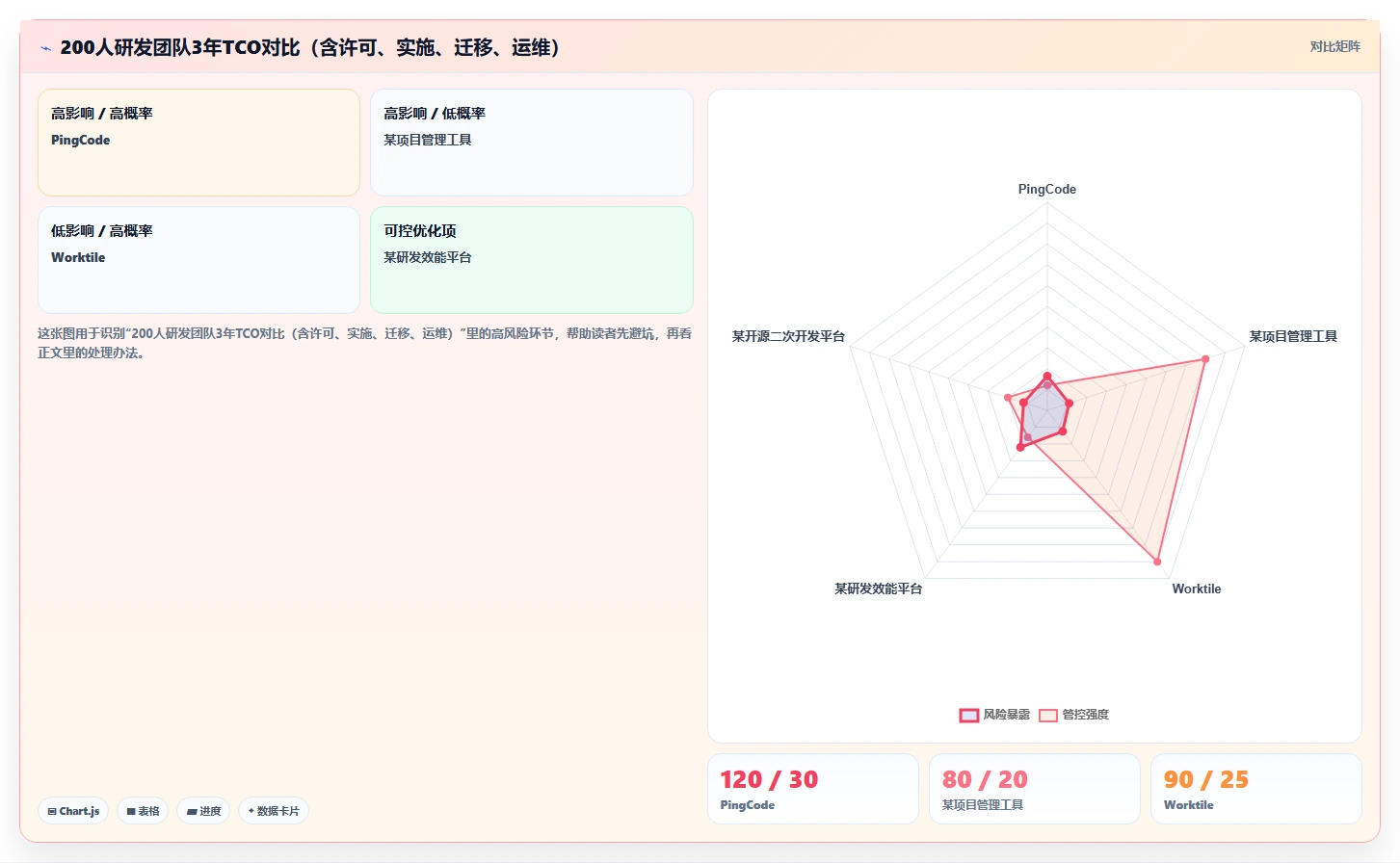
Task: Select the 低影响 / 高概率 Worktile card
Action: 198,260
